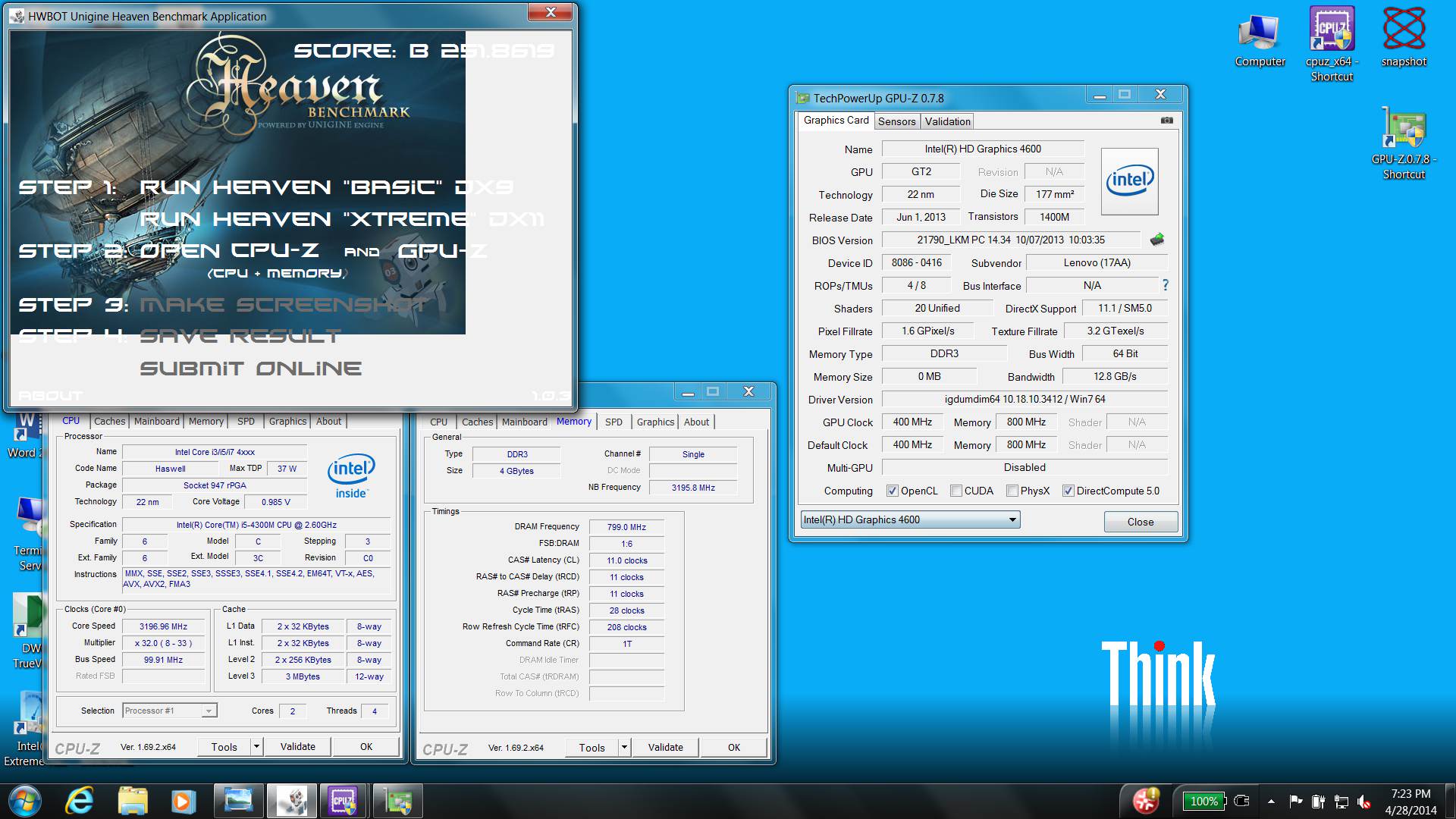Click SAVE RESULT in Heaven Benchmark
The image size is (1456, 819).
coord(240,336)
